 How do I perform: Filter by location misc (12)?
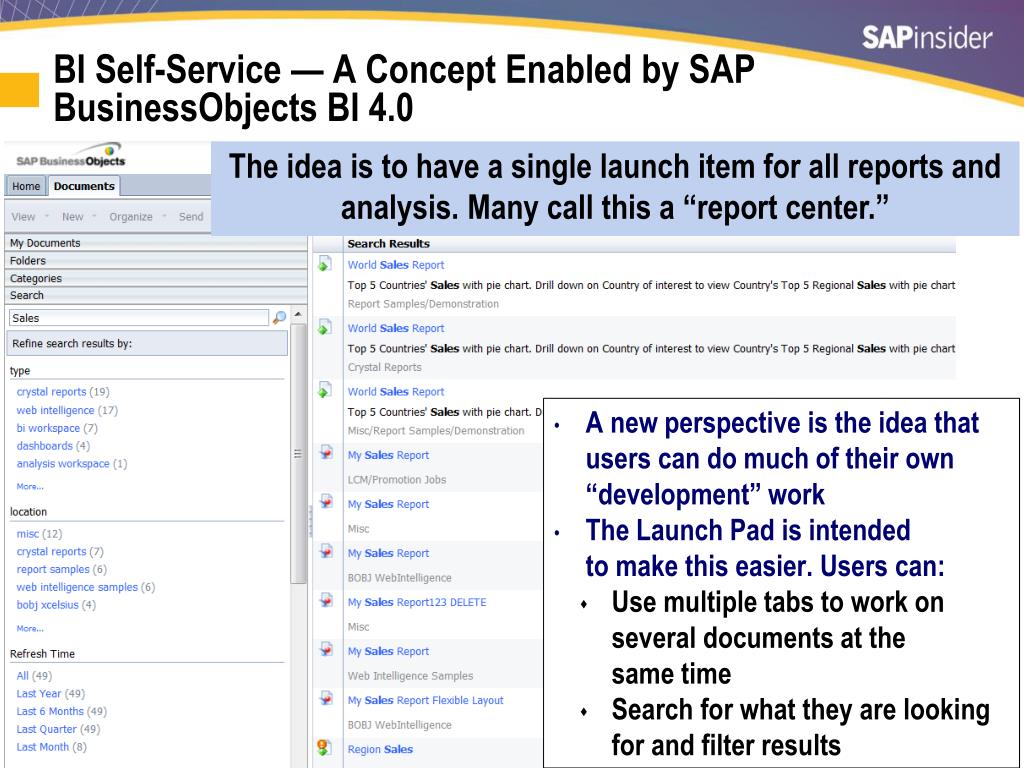point(39,534)
